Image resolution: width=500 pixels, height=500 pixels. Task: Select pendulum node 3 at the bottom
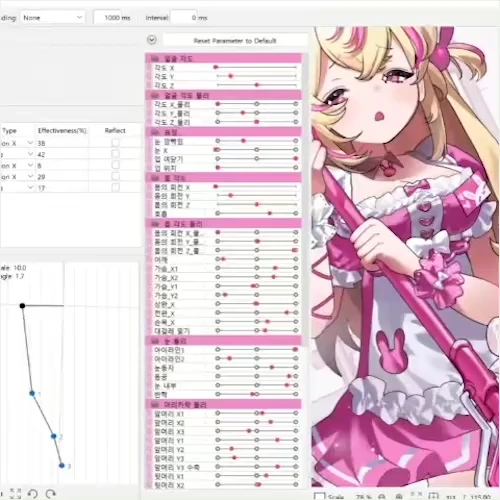[x=62, y=465]
